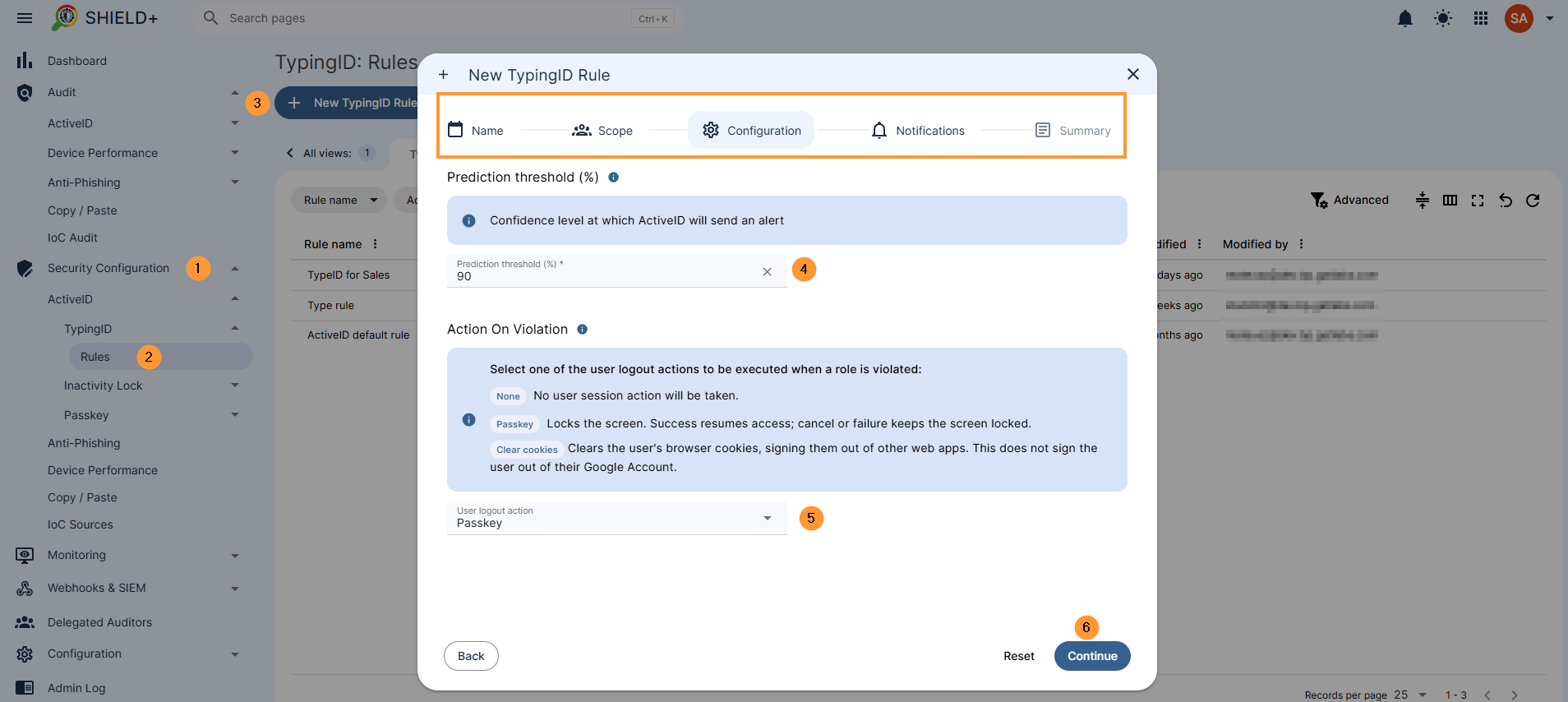Screen dimensions: 1568x702
Task: Click the None action chip
Action: [508, 396]
